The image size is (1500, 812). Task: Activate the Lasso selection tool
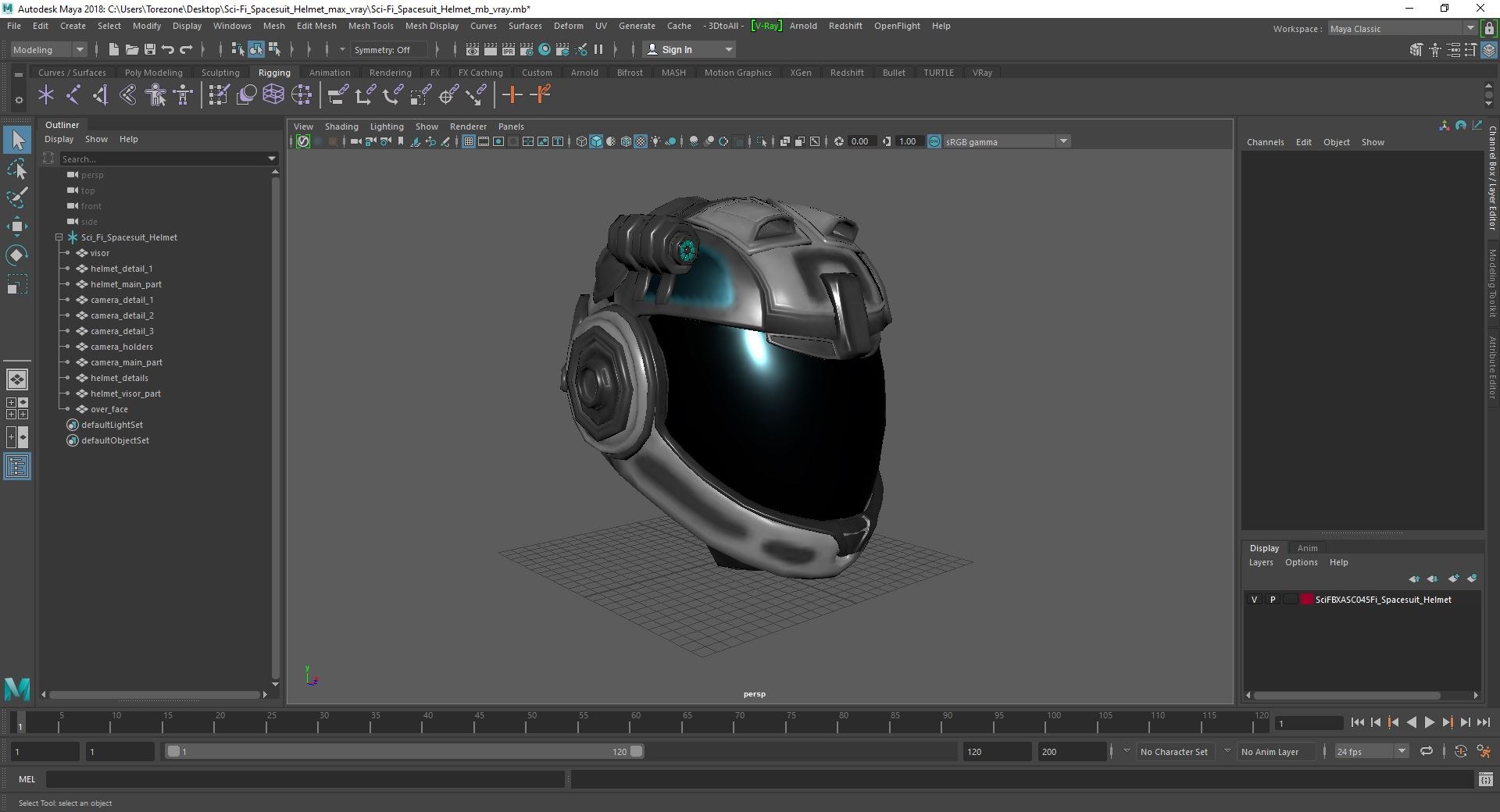click(x=17, y=169)
